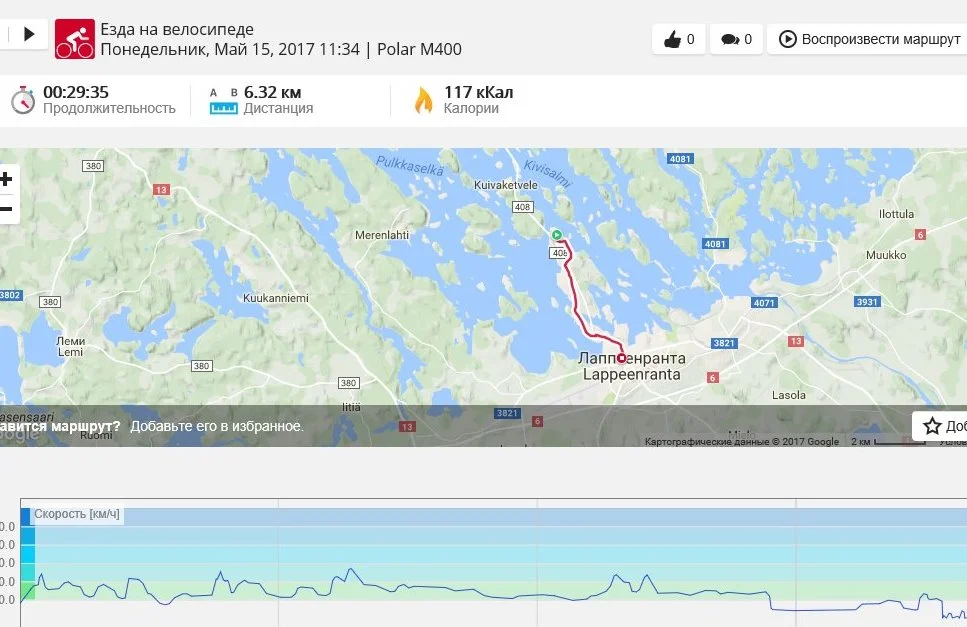This screenshot has width=967, height=627.
Task: Click the darkest blue speed zone swatch
Action: coord(25,517)
